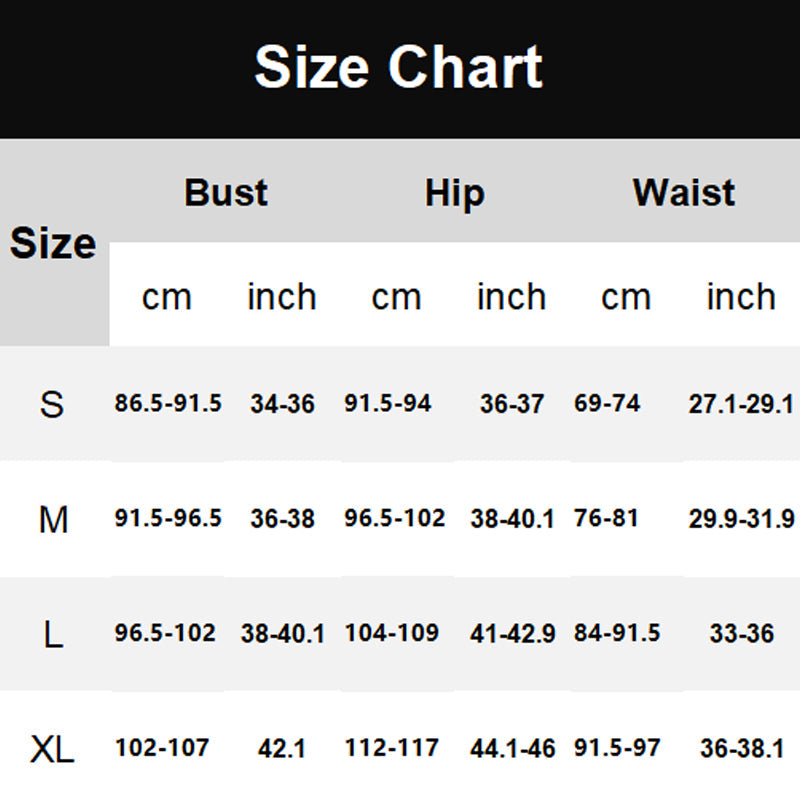Image resolution: width=800 pixels, height=800 pixels.
Task: Click the Bust column header
Action: coord(226,192)
